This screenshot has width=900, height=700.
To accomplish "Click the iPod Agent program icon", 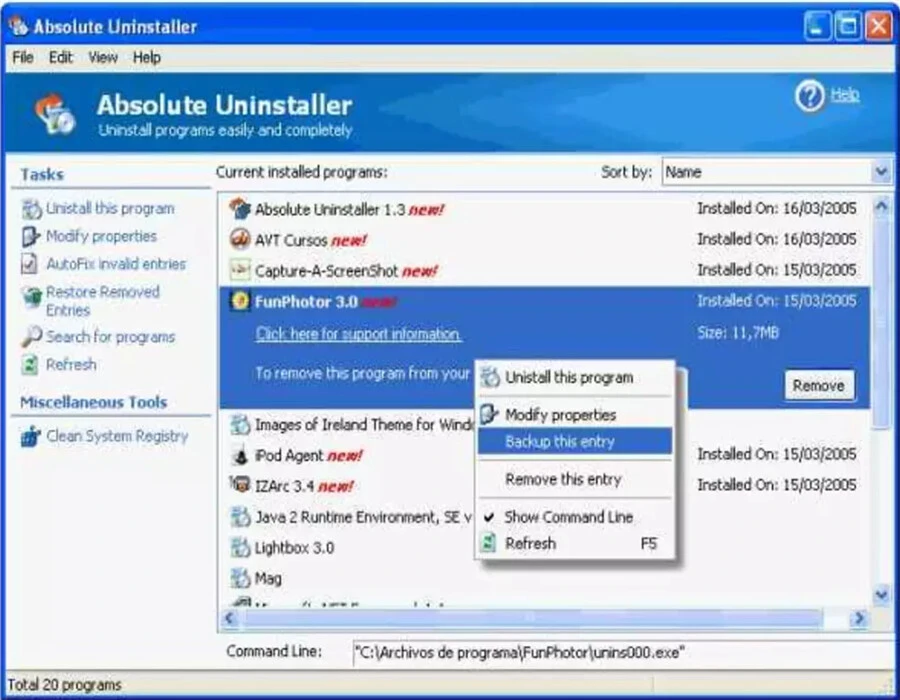I will [x=240, y=456].
